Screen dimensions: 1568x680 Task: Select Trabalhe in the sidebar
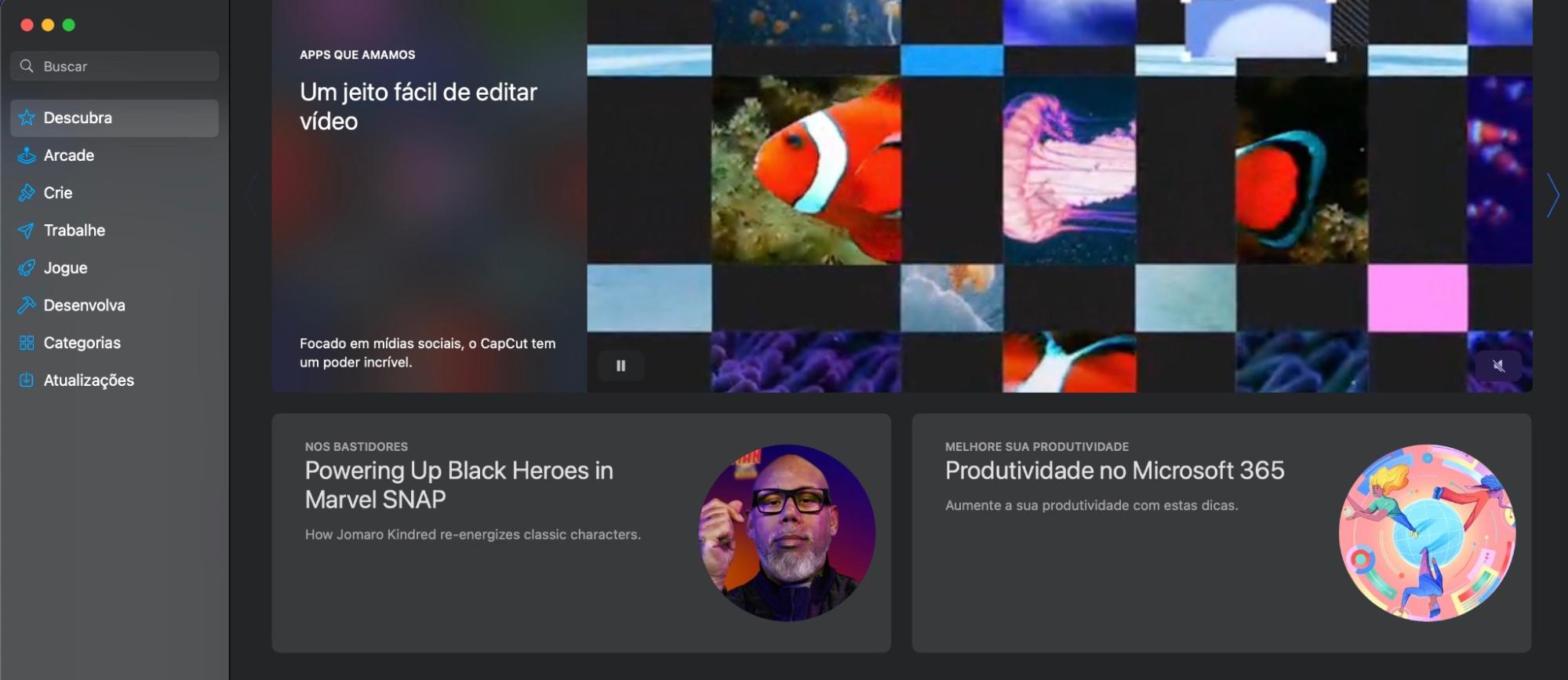[x=115, y=231]
